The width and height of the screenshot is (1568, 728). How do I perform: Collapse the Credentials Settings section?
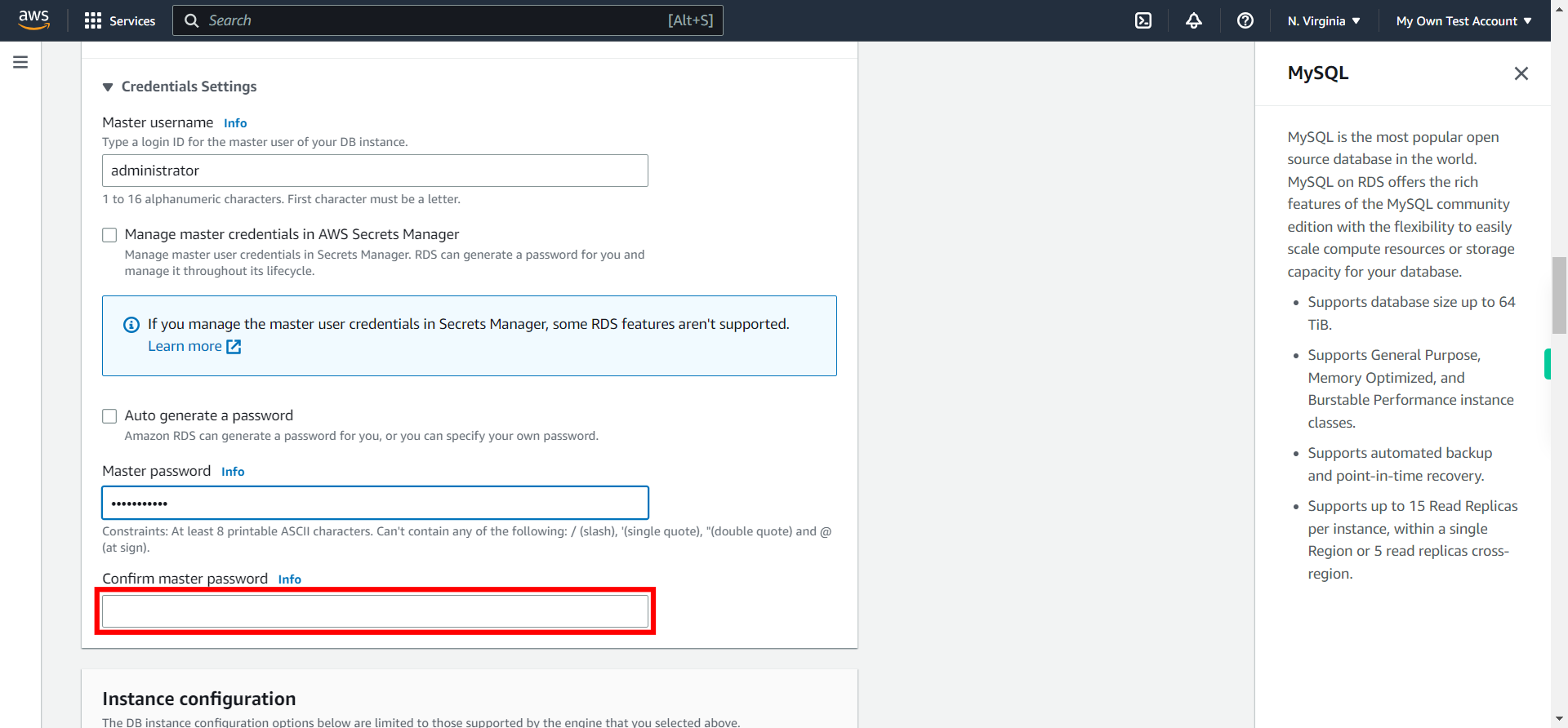[107, 87]
